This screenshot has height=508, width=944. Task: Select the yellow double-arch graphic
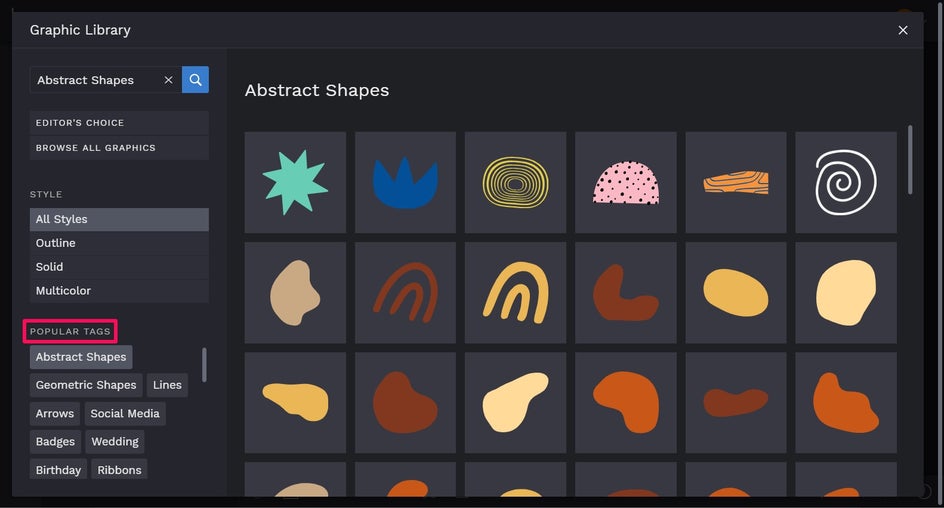515,293
